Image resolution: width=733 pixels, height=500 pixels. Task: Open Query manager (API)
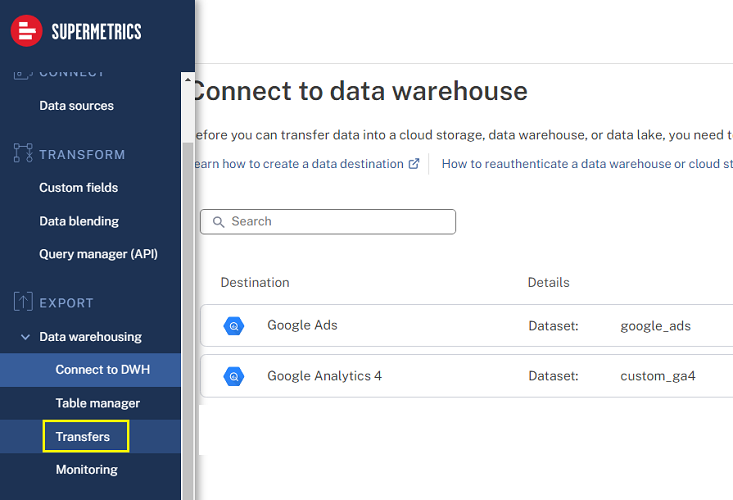(98, 254)
